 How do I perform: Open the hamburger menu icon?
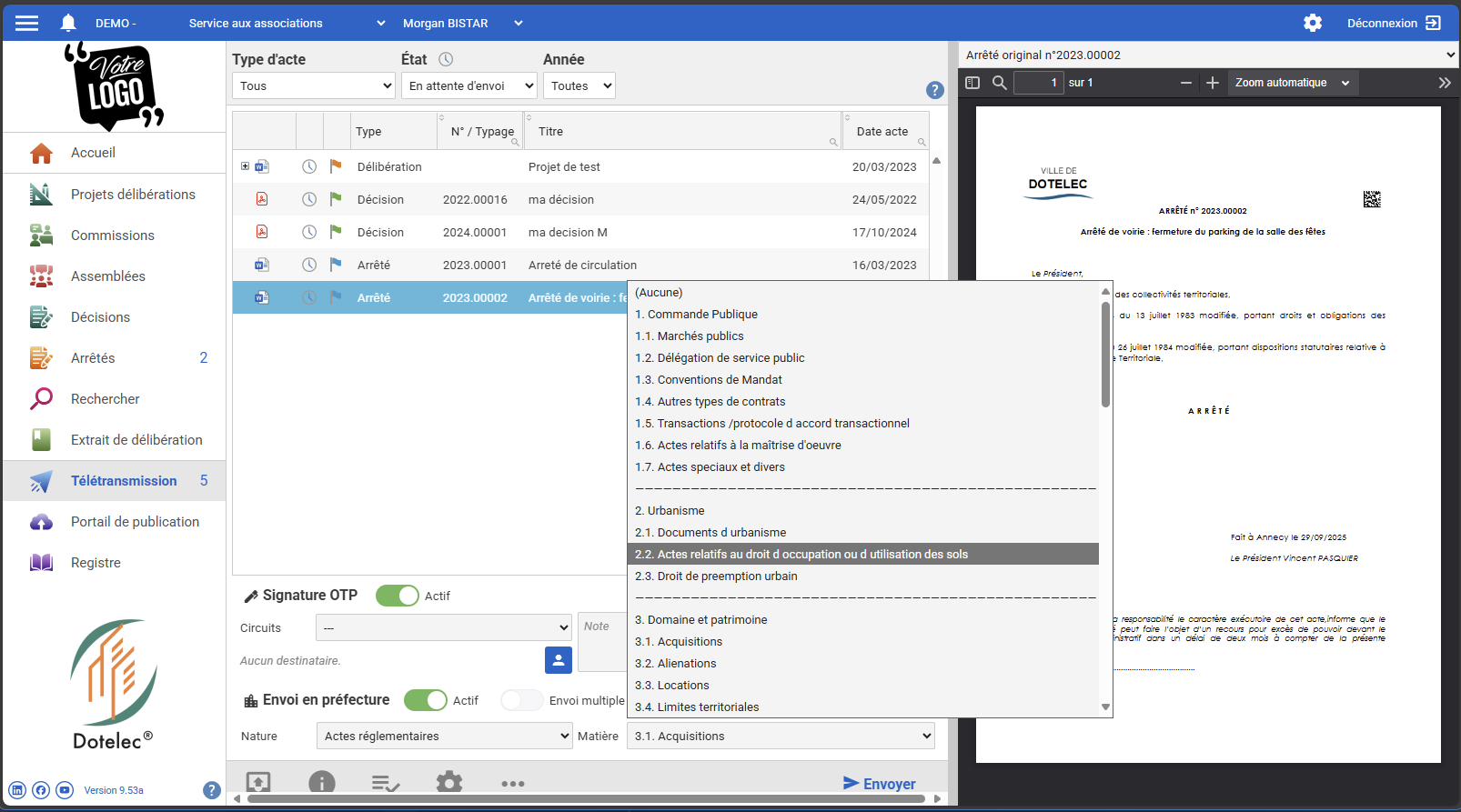(x=27, y=23)
